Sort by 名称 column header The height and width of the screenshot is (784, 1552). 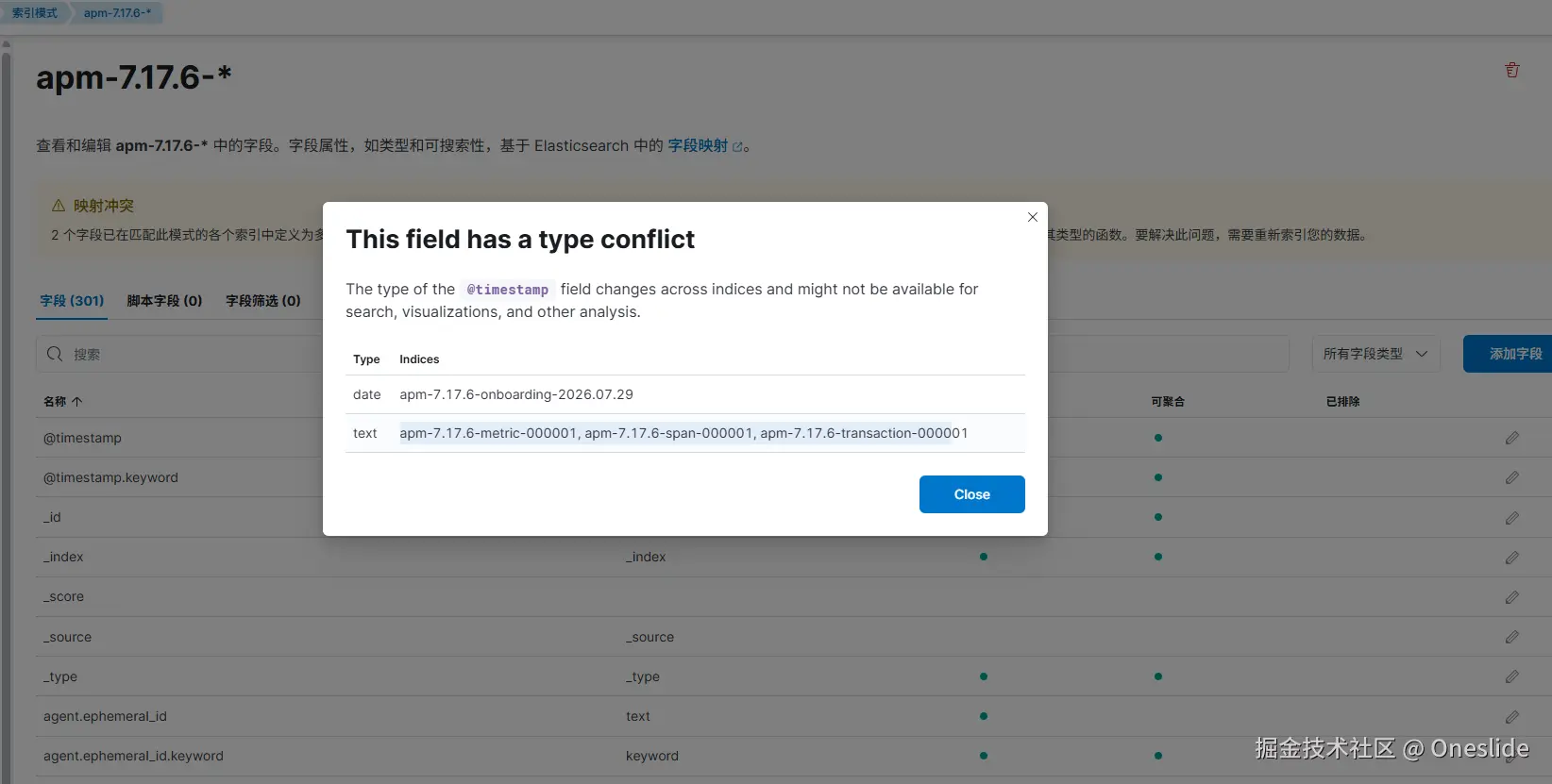click(63, 402)
